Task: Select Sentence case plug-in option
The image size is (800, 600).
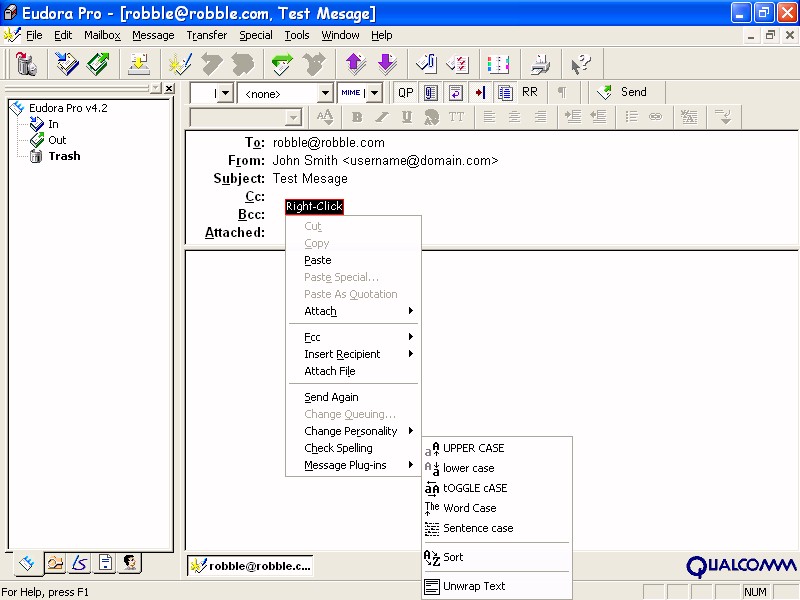Action: point(497,528)
